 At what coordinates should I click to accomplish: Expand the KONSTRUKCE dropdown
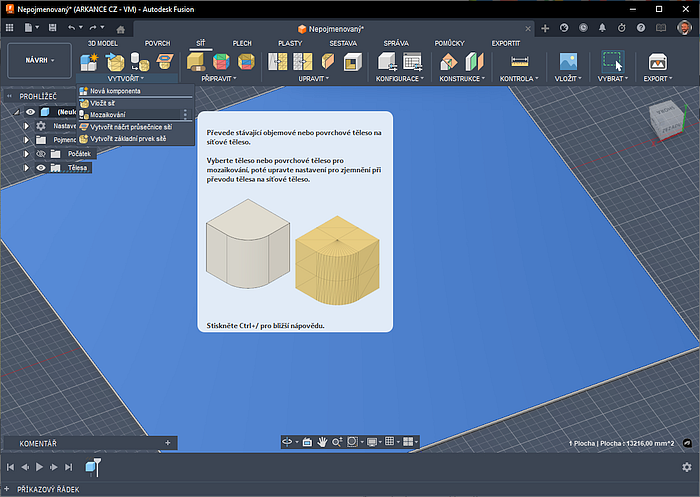pyautogui.click(x=460, y=78)
